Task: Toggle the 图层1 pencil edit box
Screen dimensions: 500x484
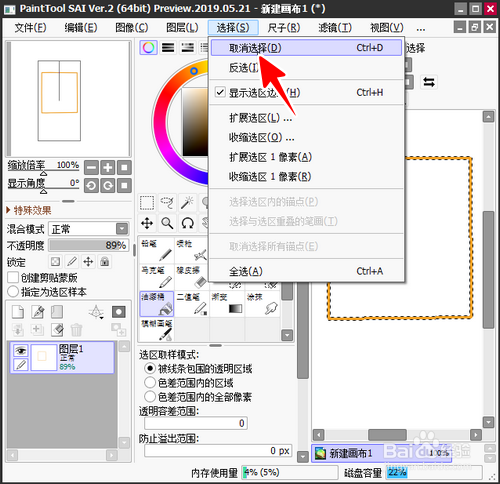Action: (x=20, y=364)
